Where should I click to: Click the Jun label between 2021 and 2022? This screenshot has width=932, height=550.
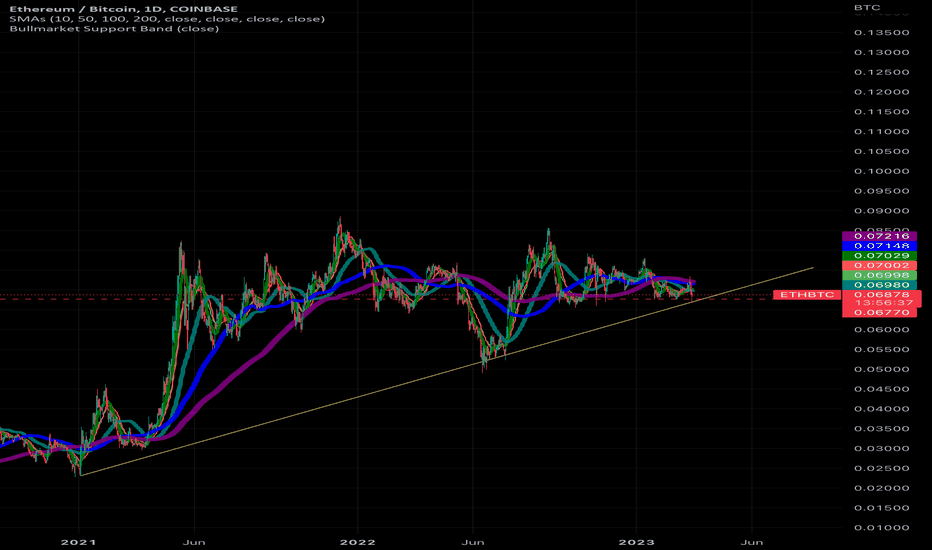pos(194,542)
